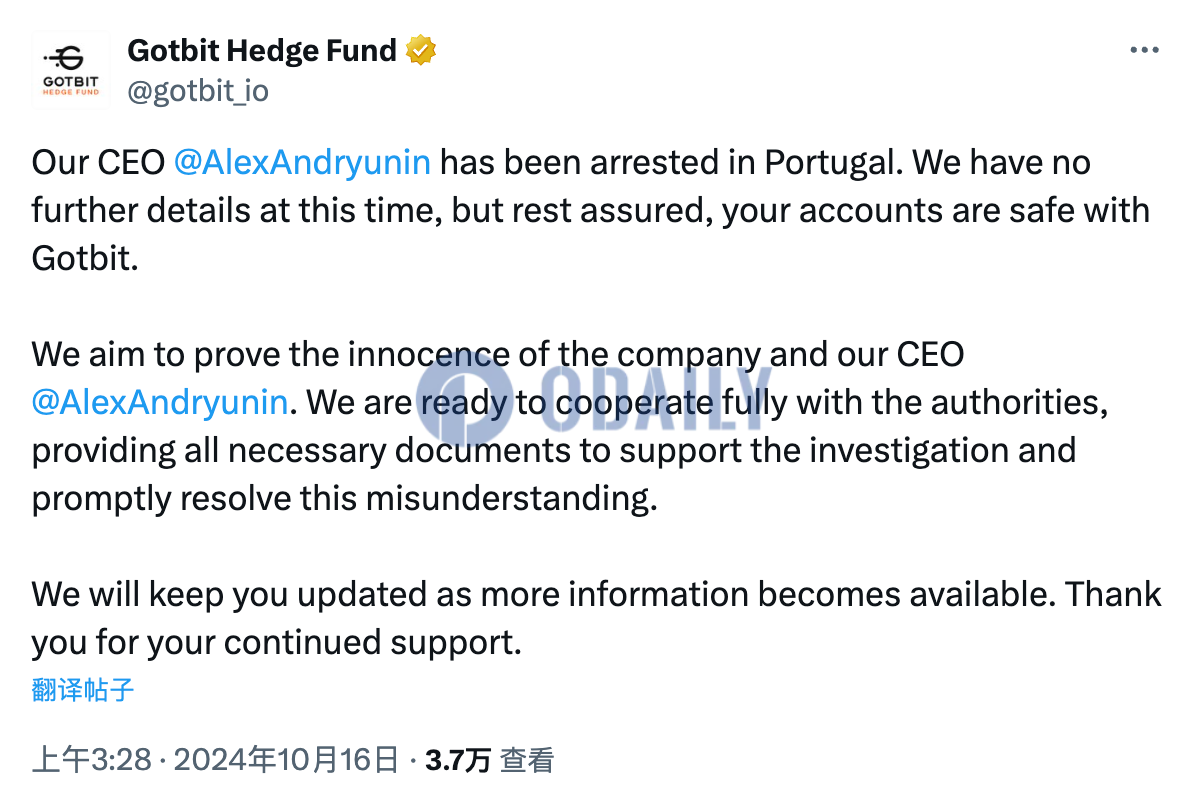Click the paragraph starting 'We aim to prove'
This screenshot has height=800, width=1188.
(570, 427)
